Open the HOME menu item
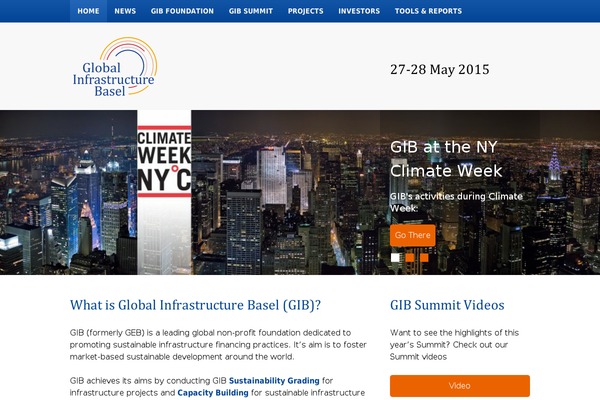The height and width of the screenshot is (400, 600). tap(88, 11)
